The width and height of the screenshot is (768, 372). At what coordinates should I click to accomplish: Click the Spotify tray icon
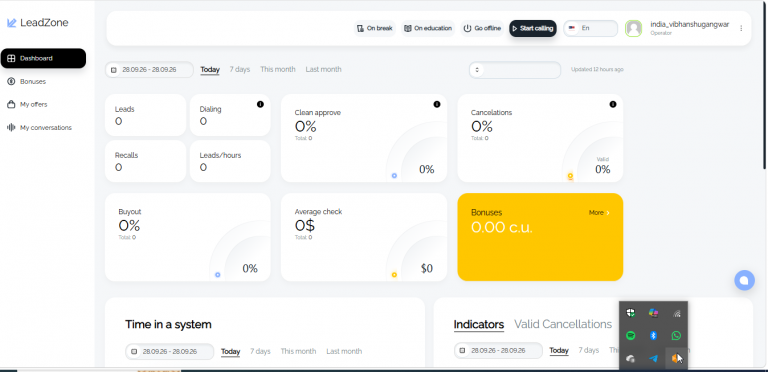[630, 336]
